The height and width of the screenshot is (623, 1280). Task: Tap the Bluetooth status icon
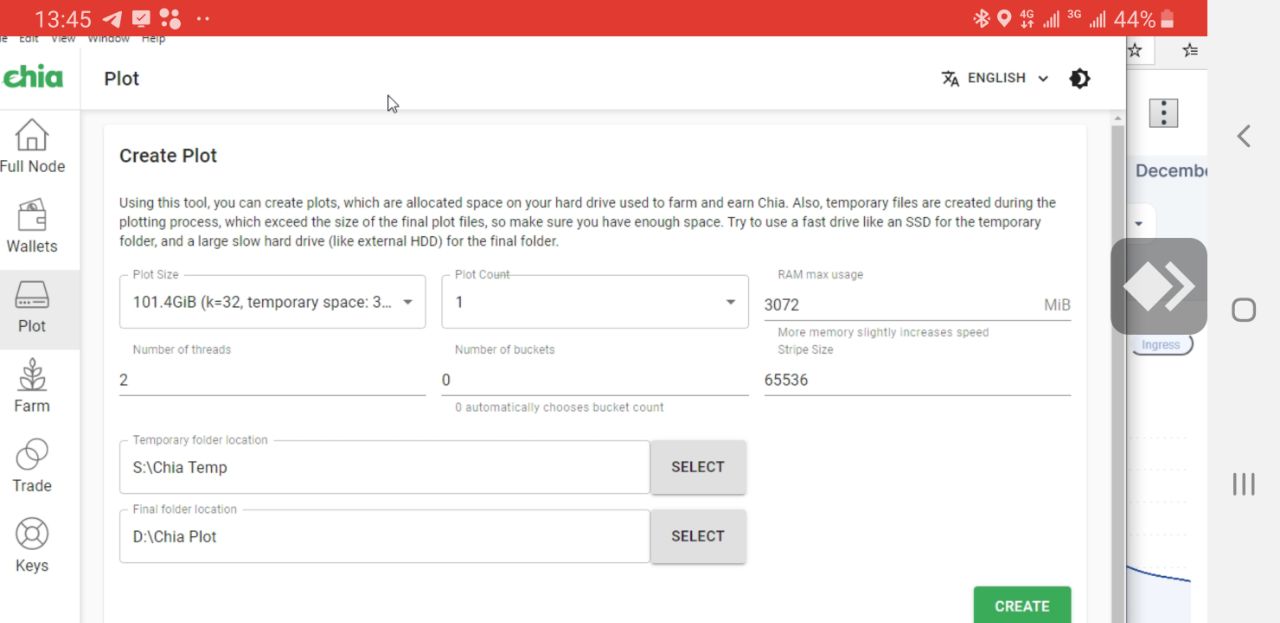click(x=982, y=19)
